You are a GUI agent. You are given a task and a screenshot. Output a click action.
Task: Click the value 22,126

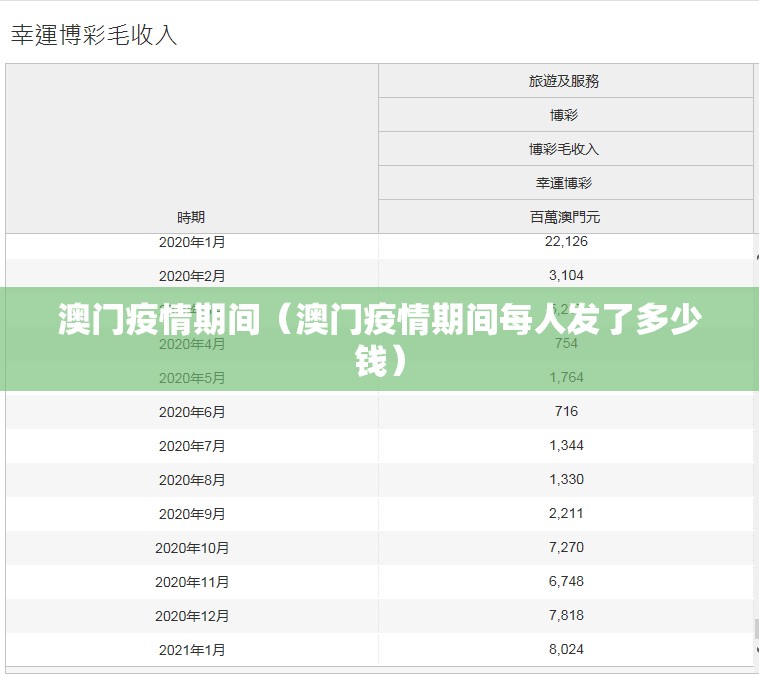566,241
